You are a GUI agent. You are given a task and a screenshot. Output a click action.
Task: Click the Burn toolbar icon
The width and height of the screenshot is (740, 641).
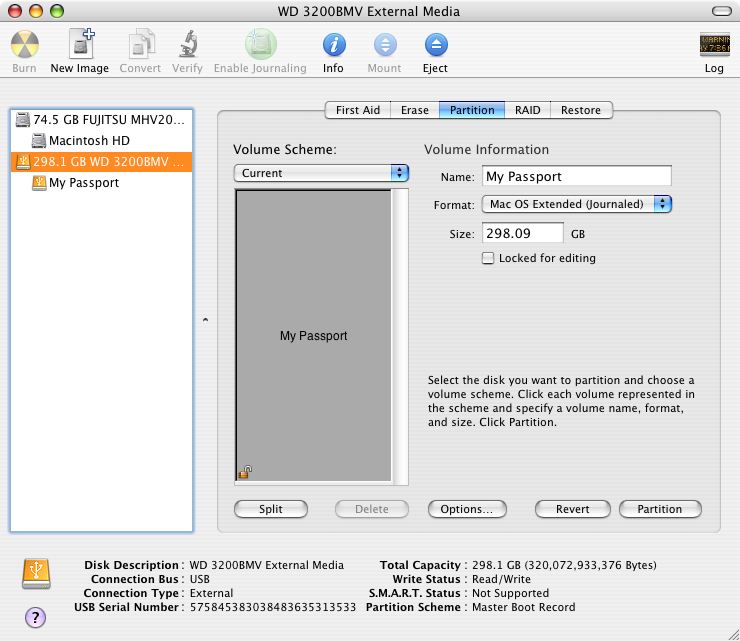(x=25, y=44)
